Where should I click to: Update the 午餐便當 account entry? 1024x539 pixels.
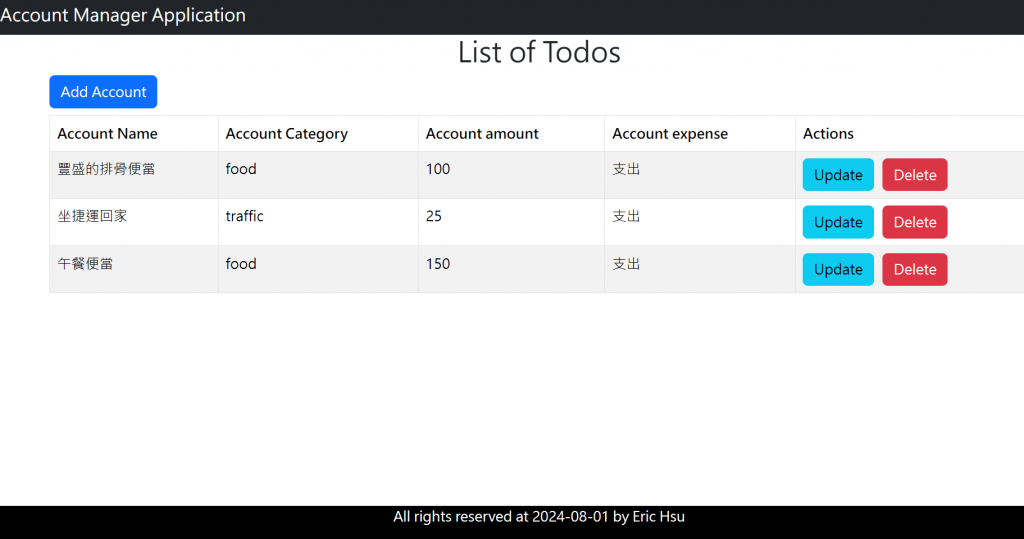coord(838,269)
